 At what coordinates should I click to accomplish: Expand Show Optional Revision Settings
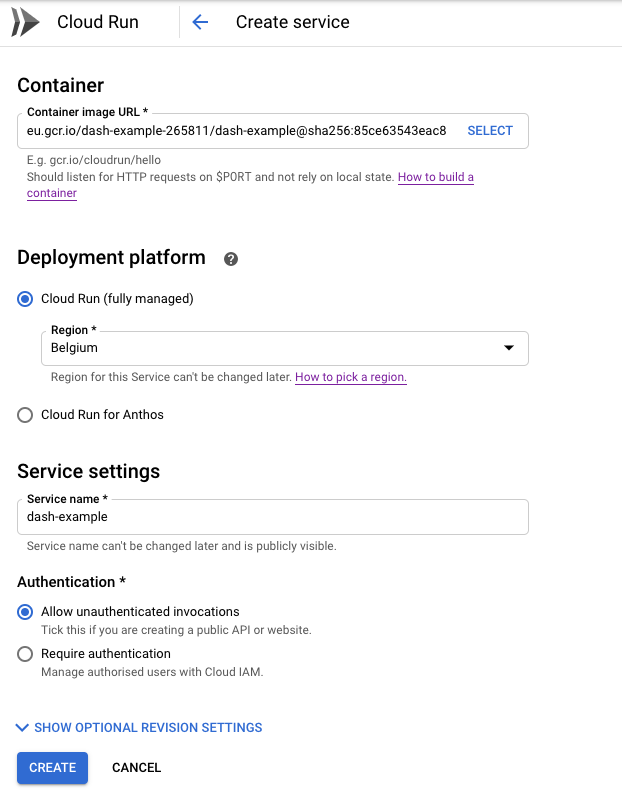[139, 728]
